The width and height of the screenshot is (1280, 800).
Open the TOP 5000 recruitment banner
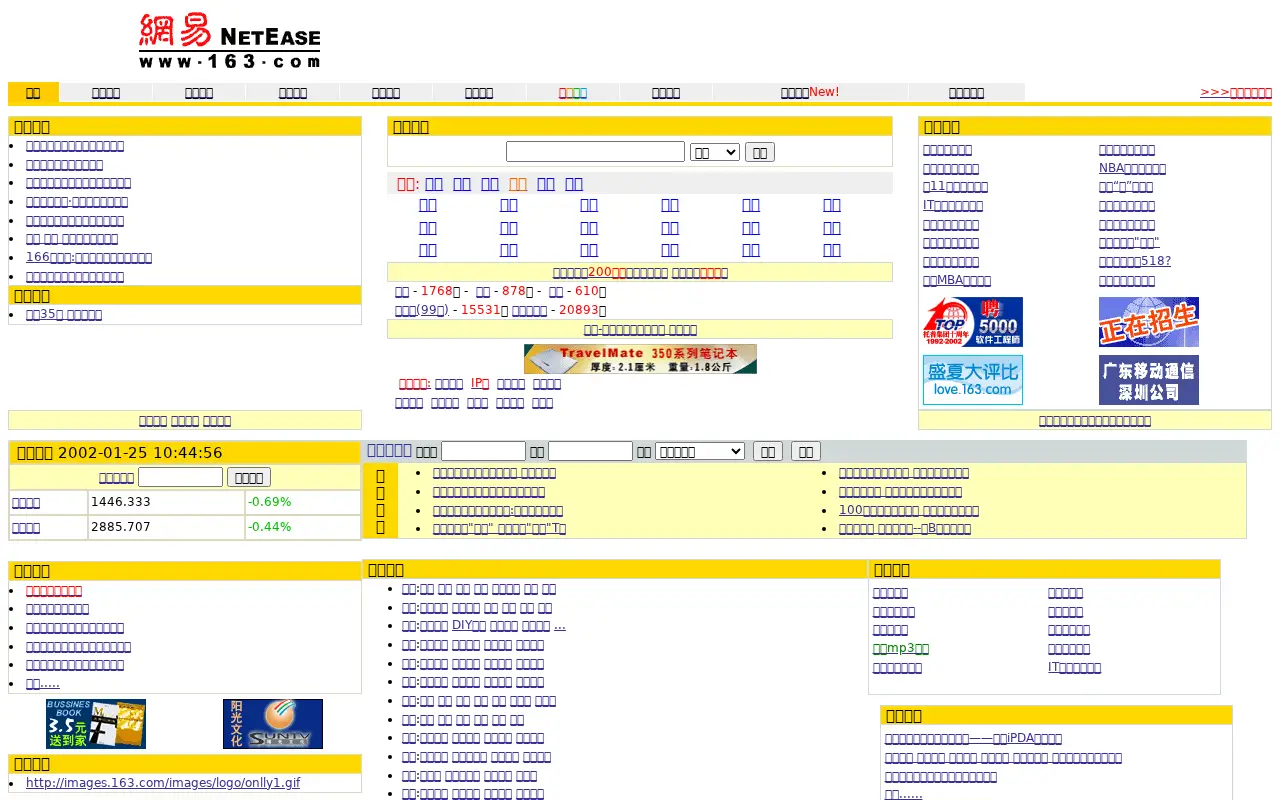pyautogui.click(x=973, y=322)
